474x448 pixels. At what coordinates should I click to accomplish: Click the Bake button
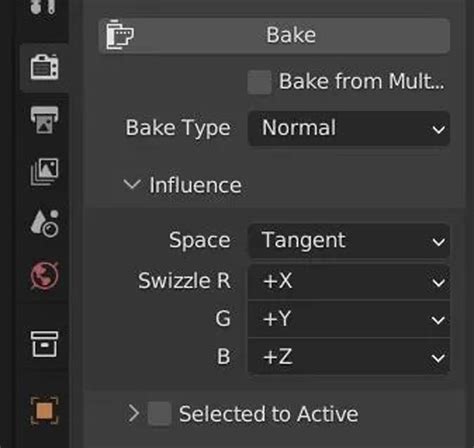pos(274,35)
